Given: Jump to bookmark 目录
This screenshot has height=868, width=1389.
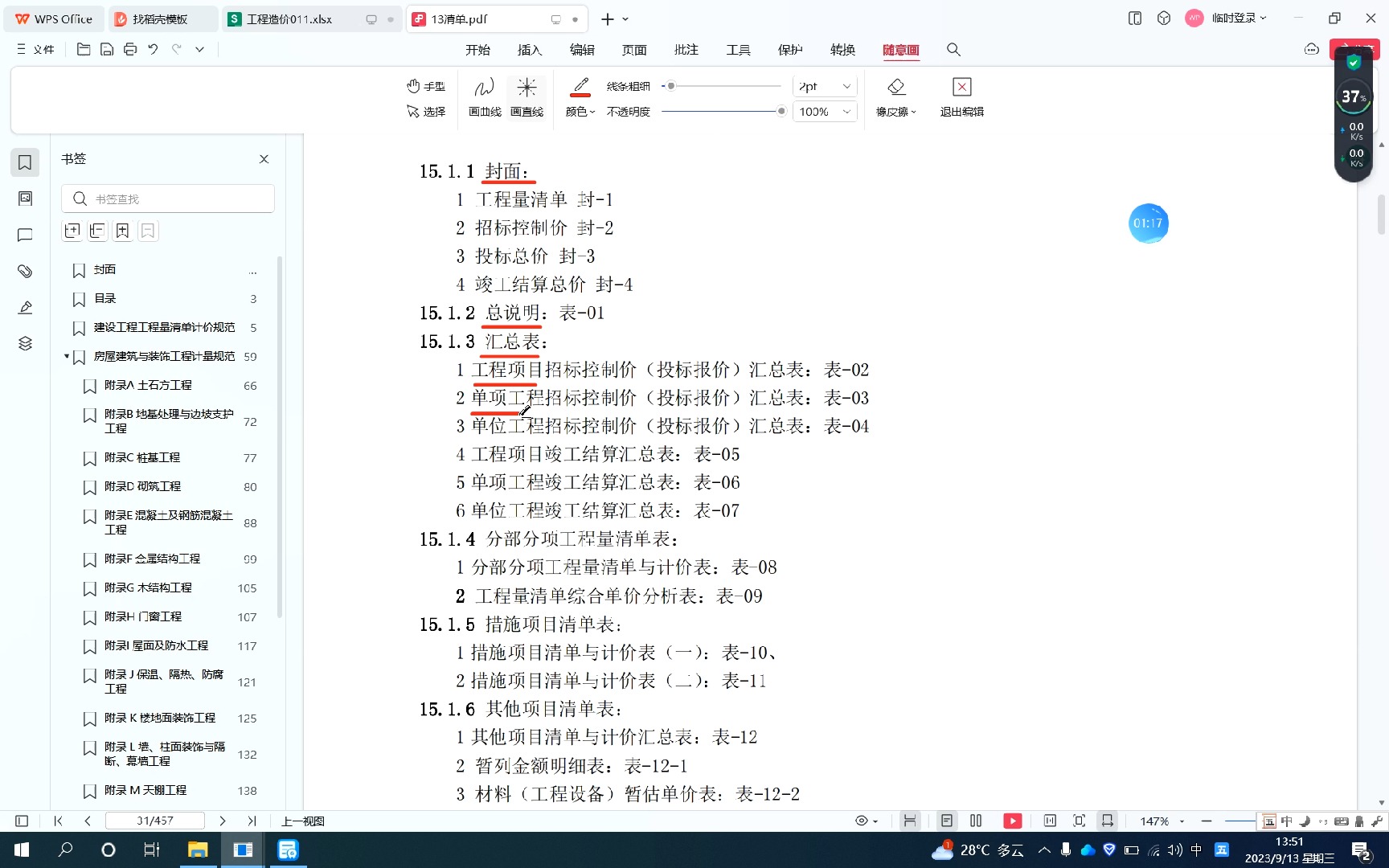Looking at the screenshot, I should (104, 299).
